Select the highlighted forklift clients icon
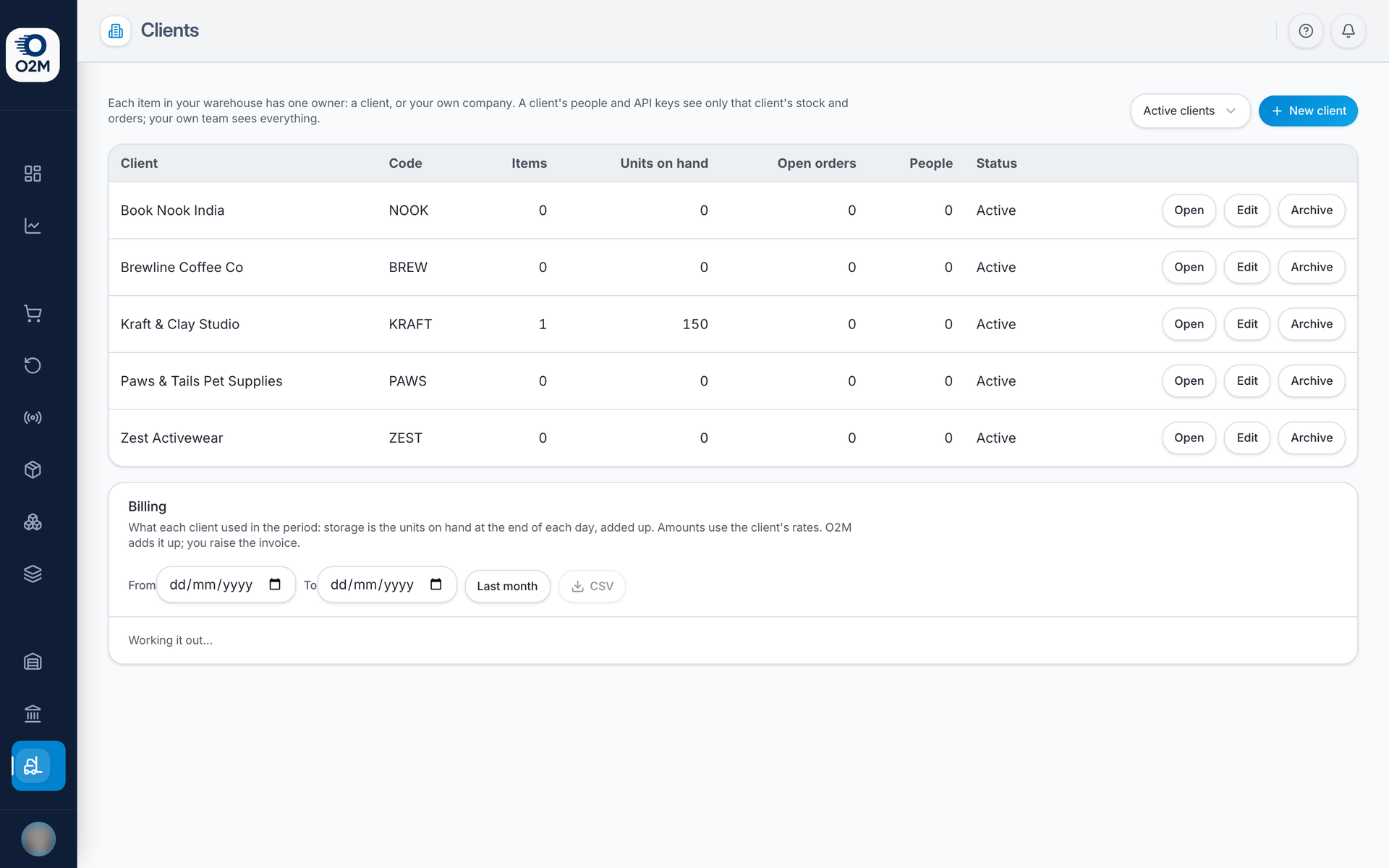 (38, 765)
